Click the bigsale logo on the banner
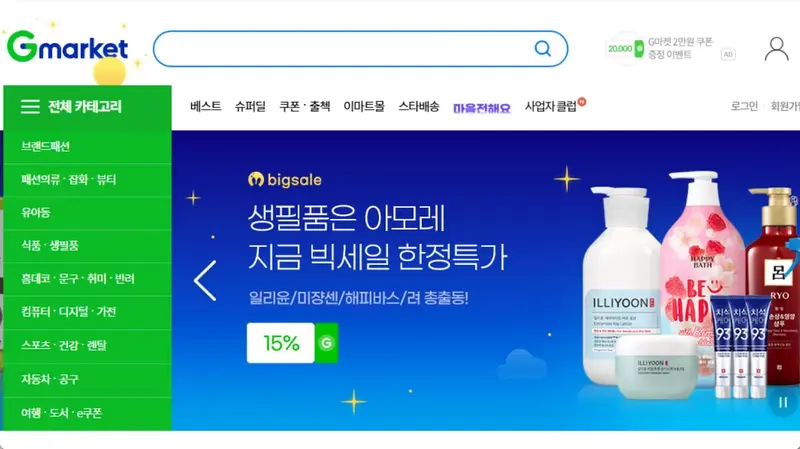The image size is (800, 449). point(285,180)
